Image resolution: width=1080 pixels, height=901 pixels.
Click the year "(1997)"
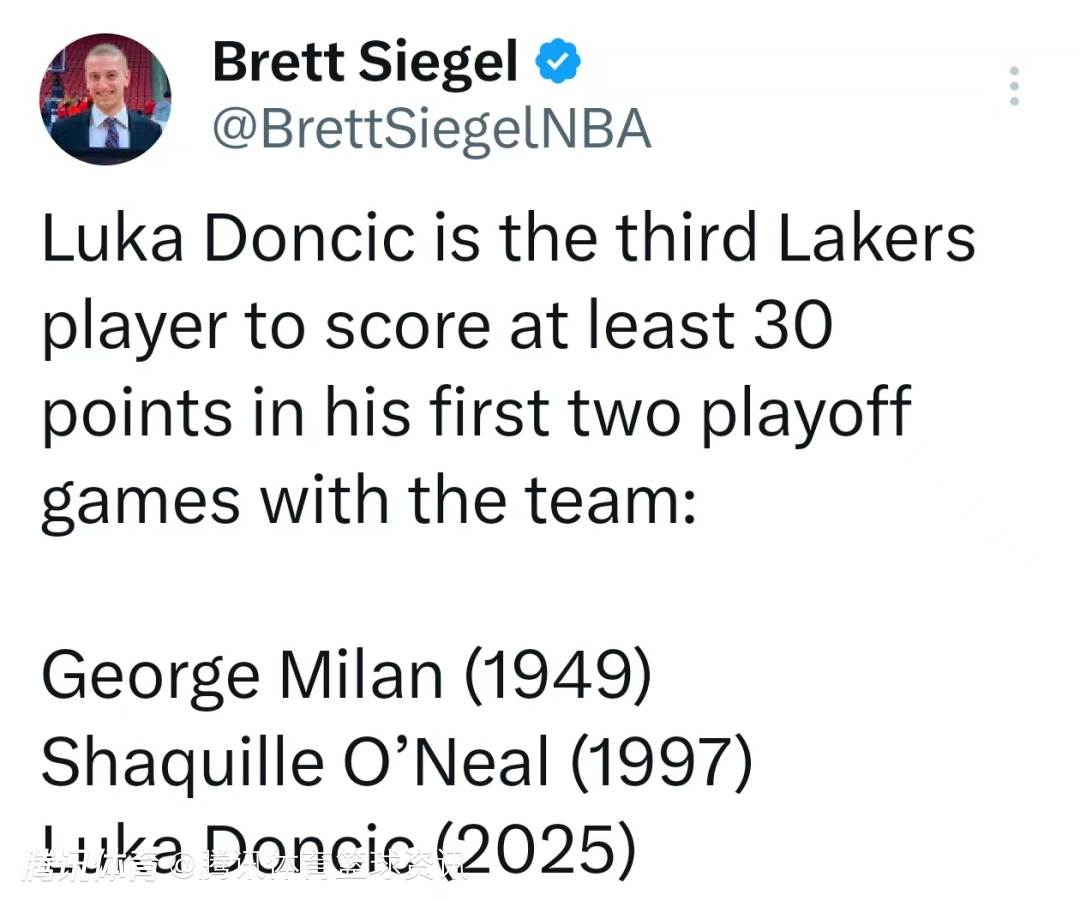coord(659,763)
